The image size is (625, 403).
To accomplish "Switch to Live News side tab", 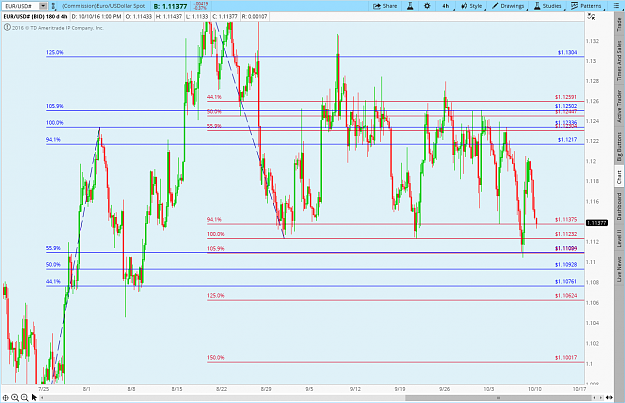I will click(x=619, y=269).
